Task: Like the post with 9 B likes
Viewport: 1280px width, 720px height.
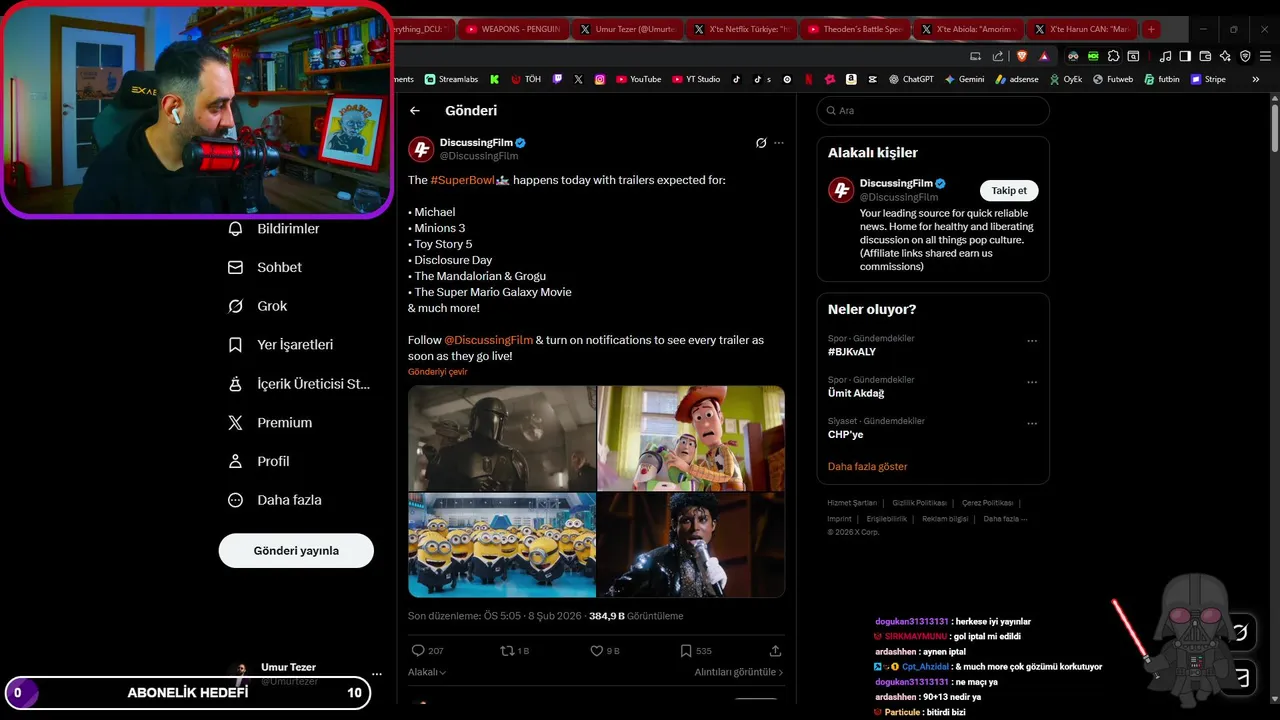Action: pos(605,651)
